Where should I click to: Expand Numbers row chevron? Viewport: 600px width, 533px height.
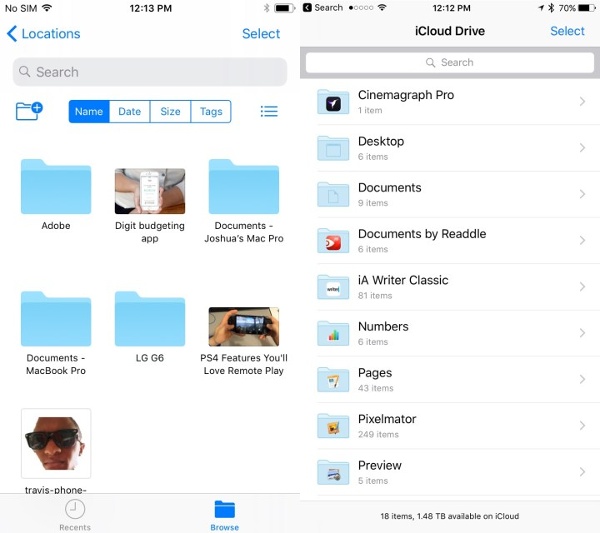582,333
